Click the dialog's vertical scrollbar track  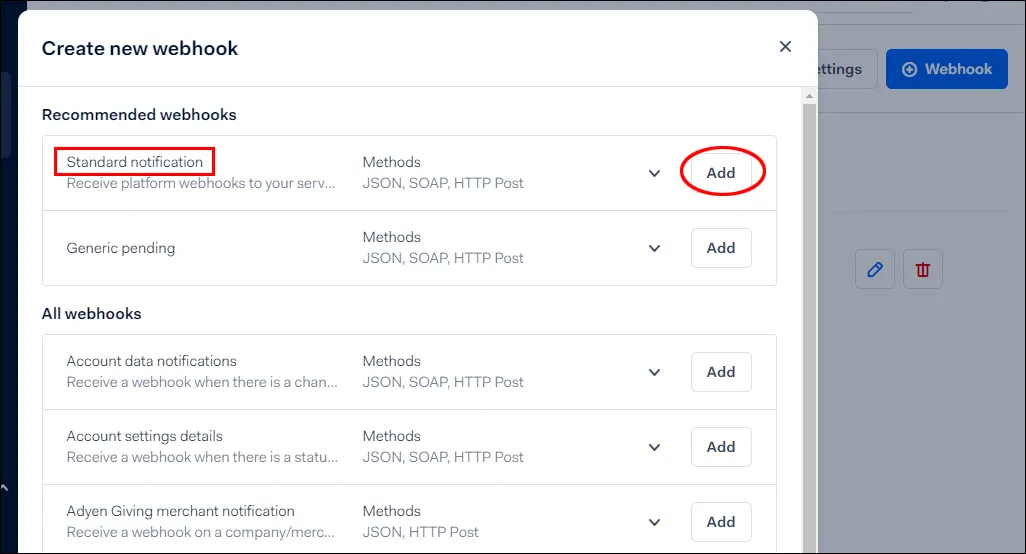pos(809,327)
